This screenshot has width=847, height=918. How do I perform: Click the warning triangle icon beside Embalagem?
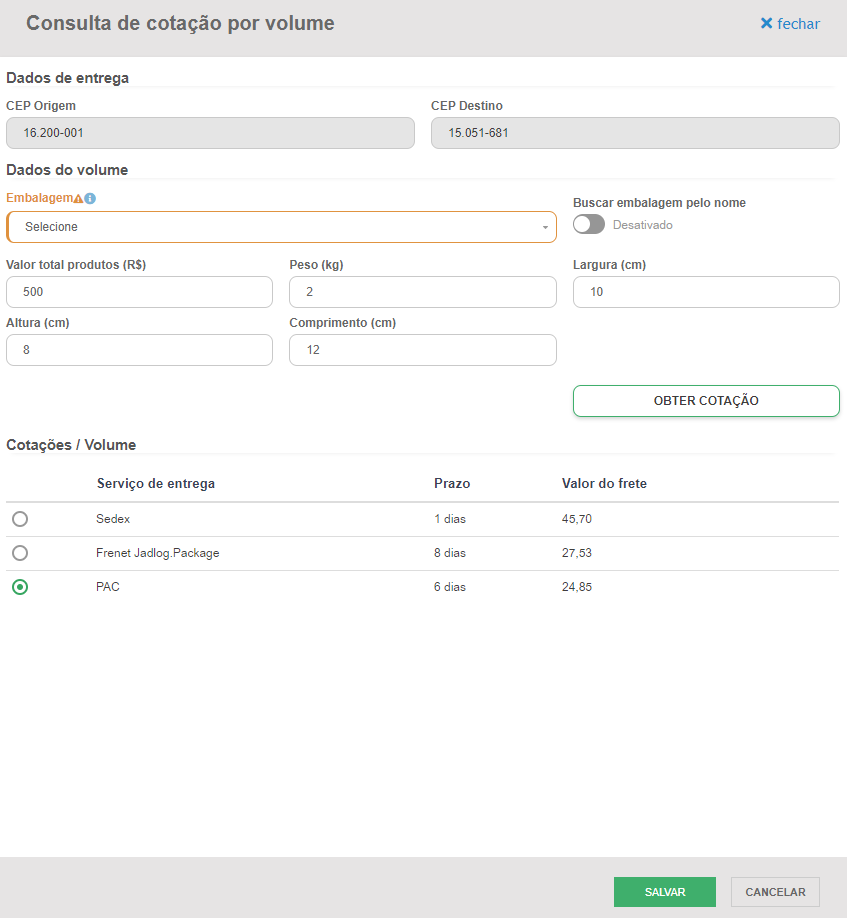pos(79,199)
